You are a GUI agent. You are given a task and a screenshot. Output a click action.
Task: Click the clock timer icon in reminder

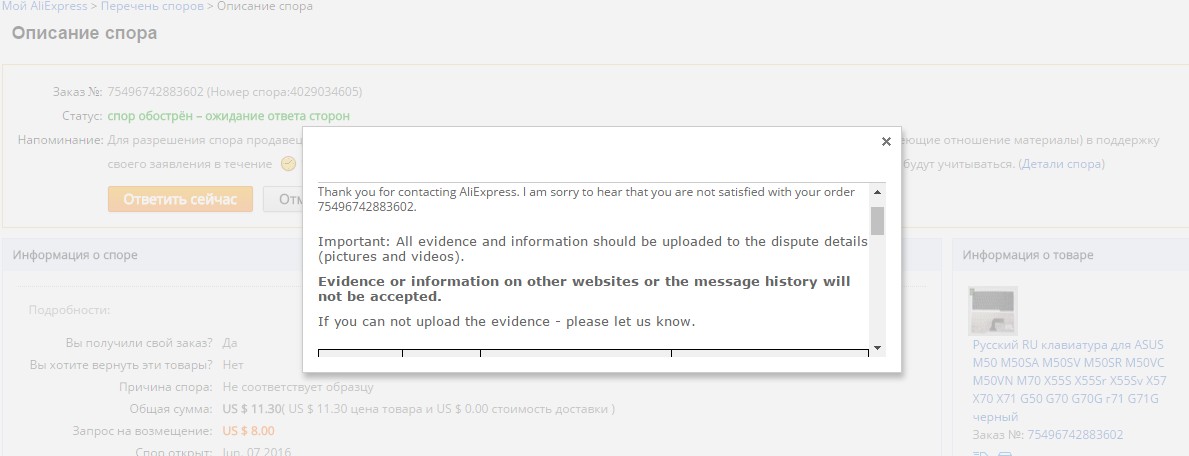tap(289, 164)
